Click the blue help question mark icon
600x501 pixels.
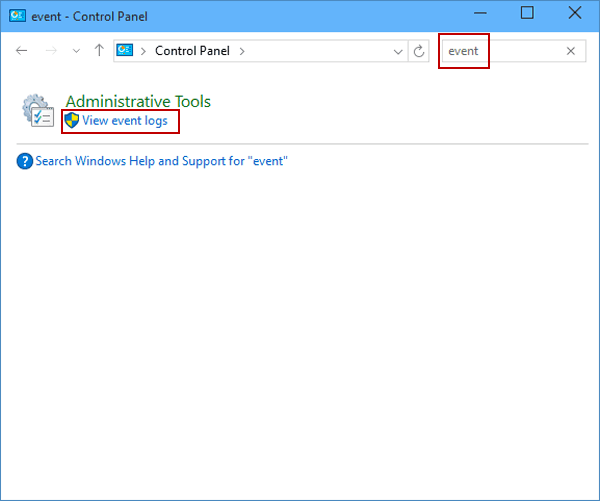coord(24,161)
